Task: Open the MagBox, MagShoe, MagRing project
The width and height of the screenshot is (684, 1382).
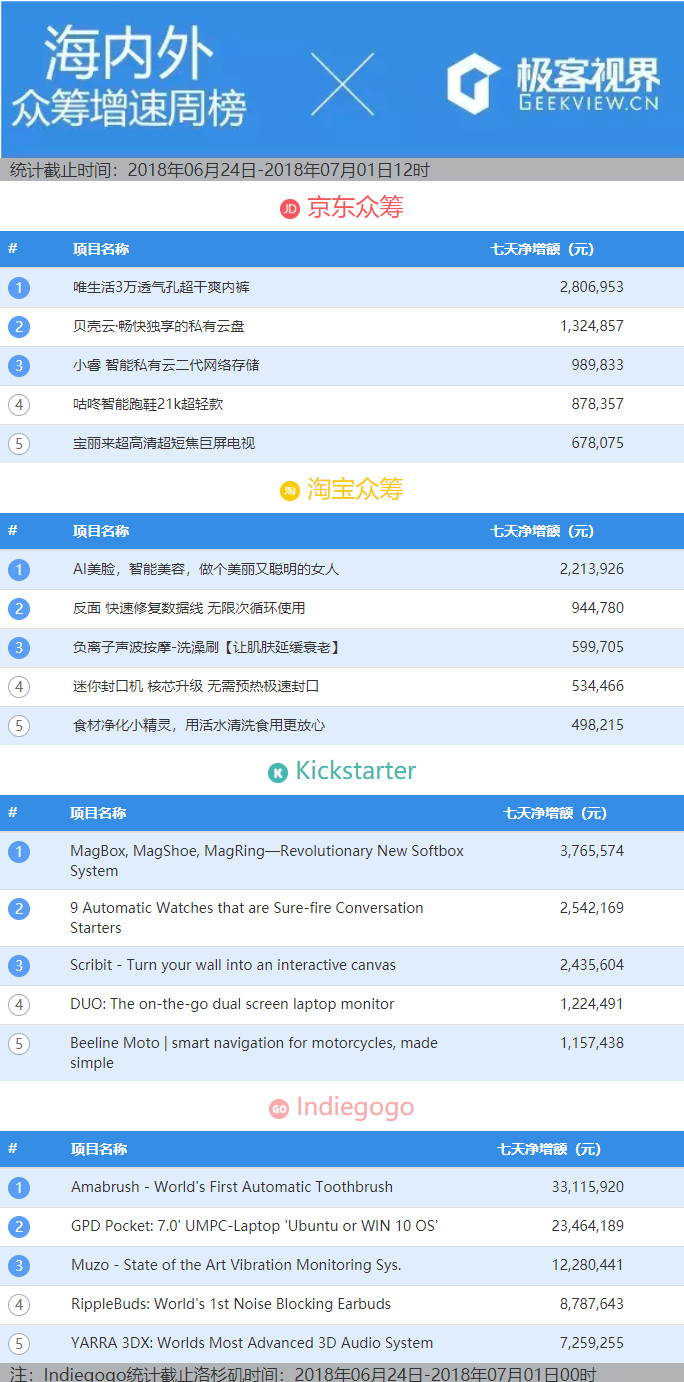Action: 267,860
